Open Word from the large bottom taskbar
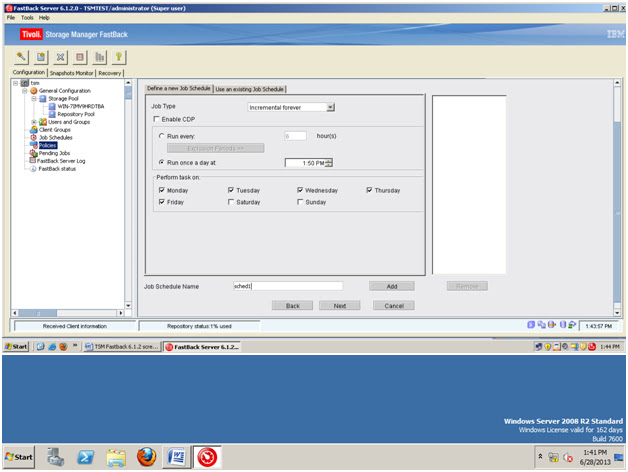Viewport: 628px width, 472px height. [177, 457]
